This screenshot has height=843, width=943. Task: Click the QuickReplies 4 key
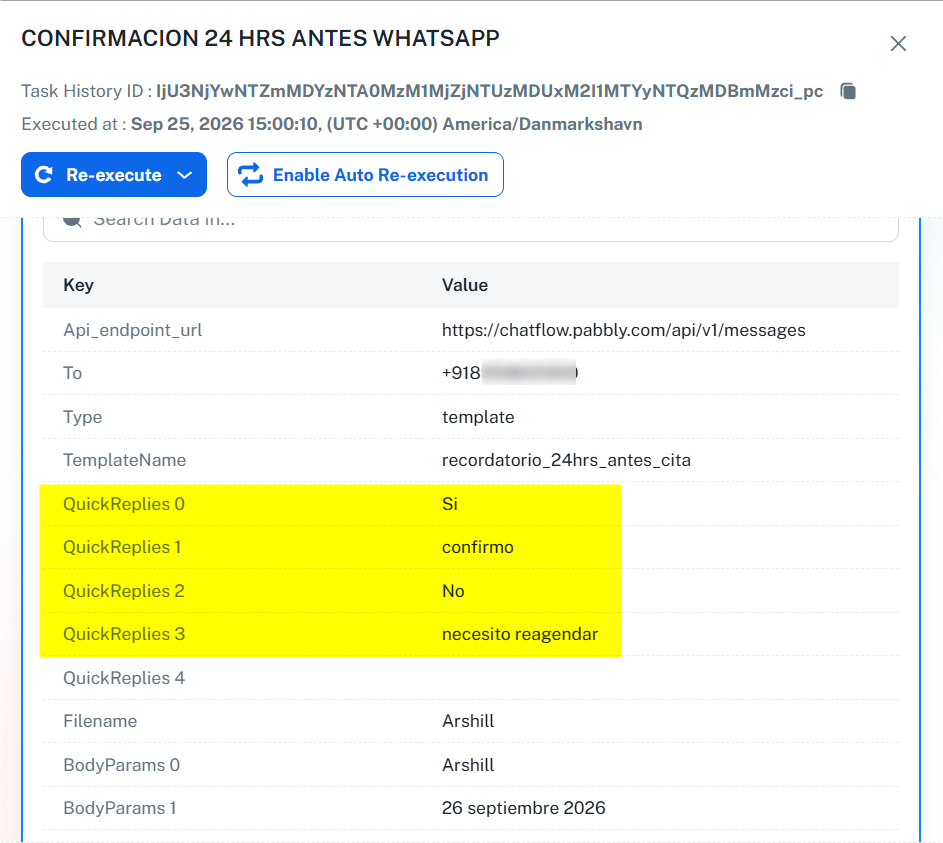point(124,678)
